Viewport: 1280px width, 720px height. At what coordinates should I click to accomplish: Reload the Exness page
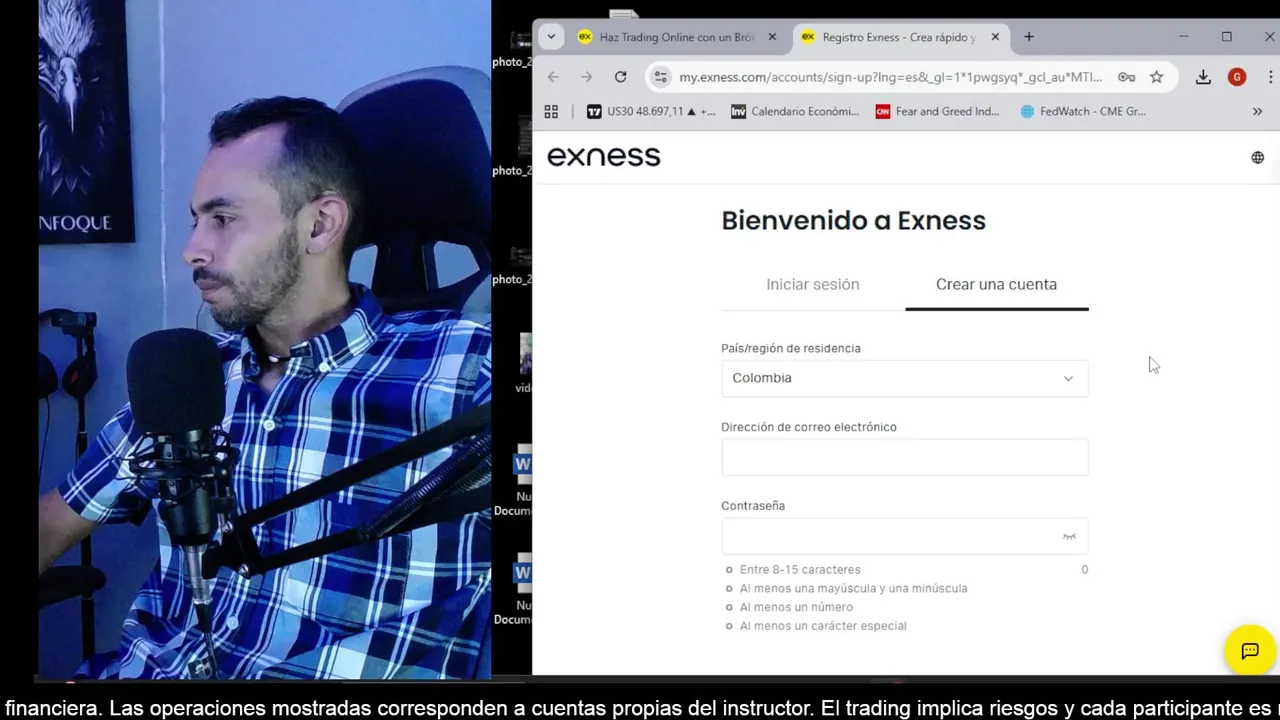[x=621, y=77]
